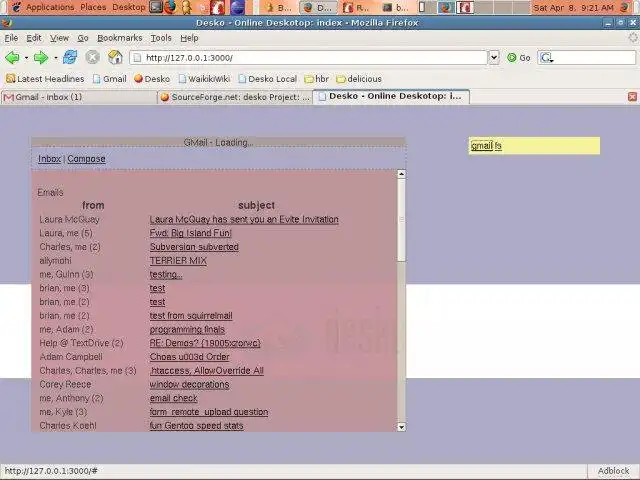Open the window decorations email
The height and width of the screenshot is (480, 640).
pyautogui.click(x=189, y=384)
